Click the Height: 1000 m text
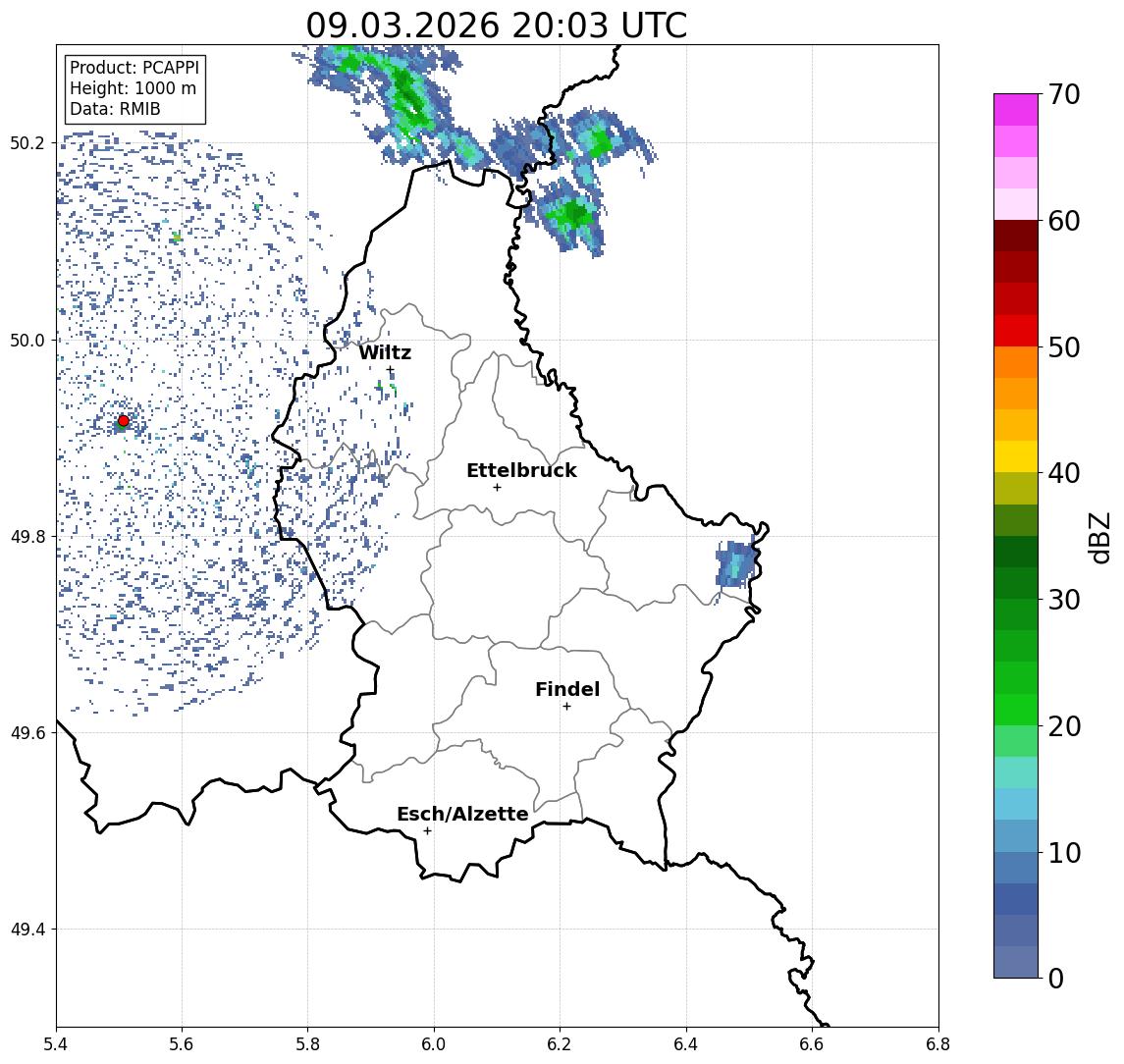This screenshot has height=1064, width=1124. [133, 88]
